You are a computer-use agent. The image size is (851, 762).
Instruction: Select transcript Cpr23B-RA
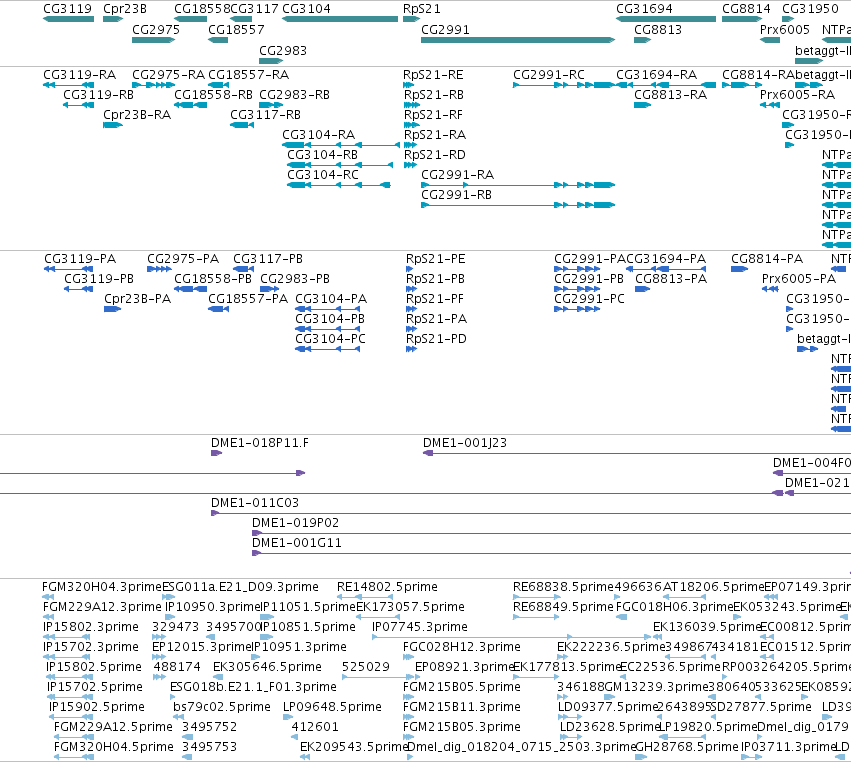(x=113, y=125)
